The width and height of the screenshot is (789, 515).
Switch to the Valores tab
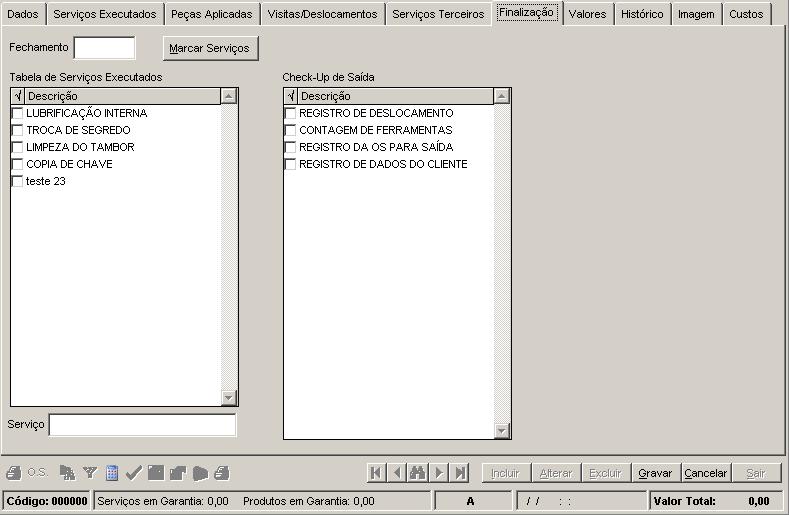pyautogui.click(x=587, y=14)
